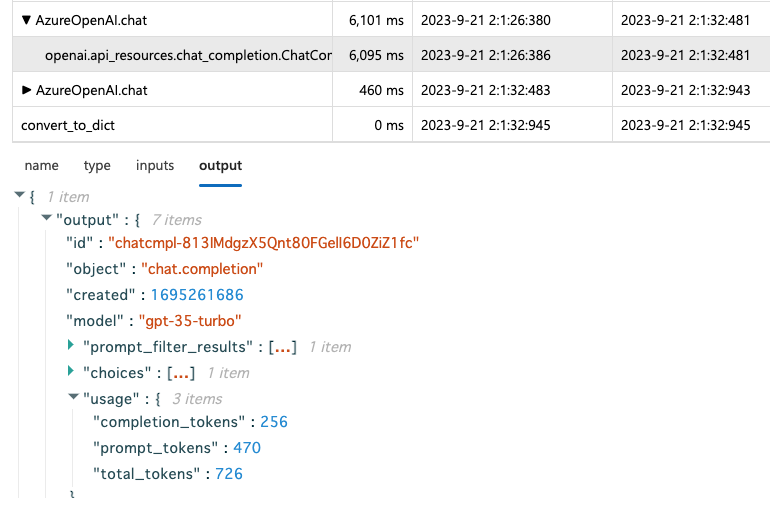Collapse the "output" JSON node
770x519 pixels.
45,219
